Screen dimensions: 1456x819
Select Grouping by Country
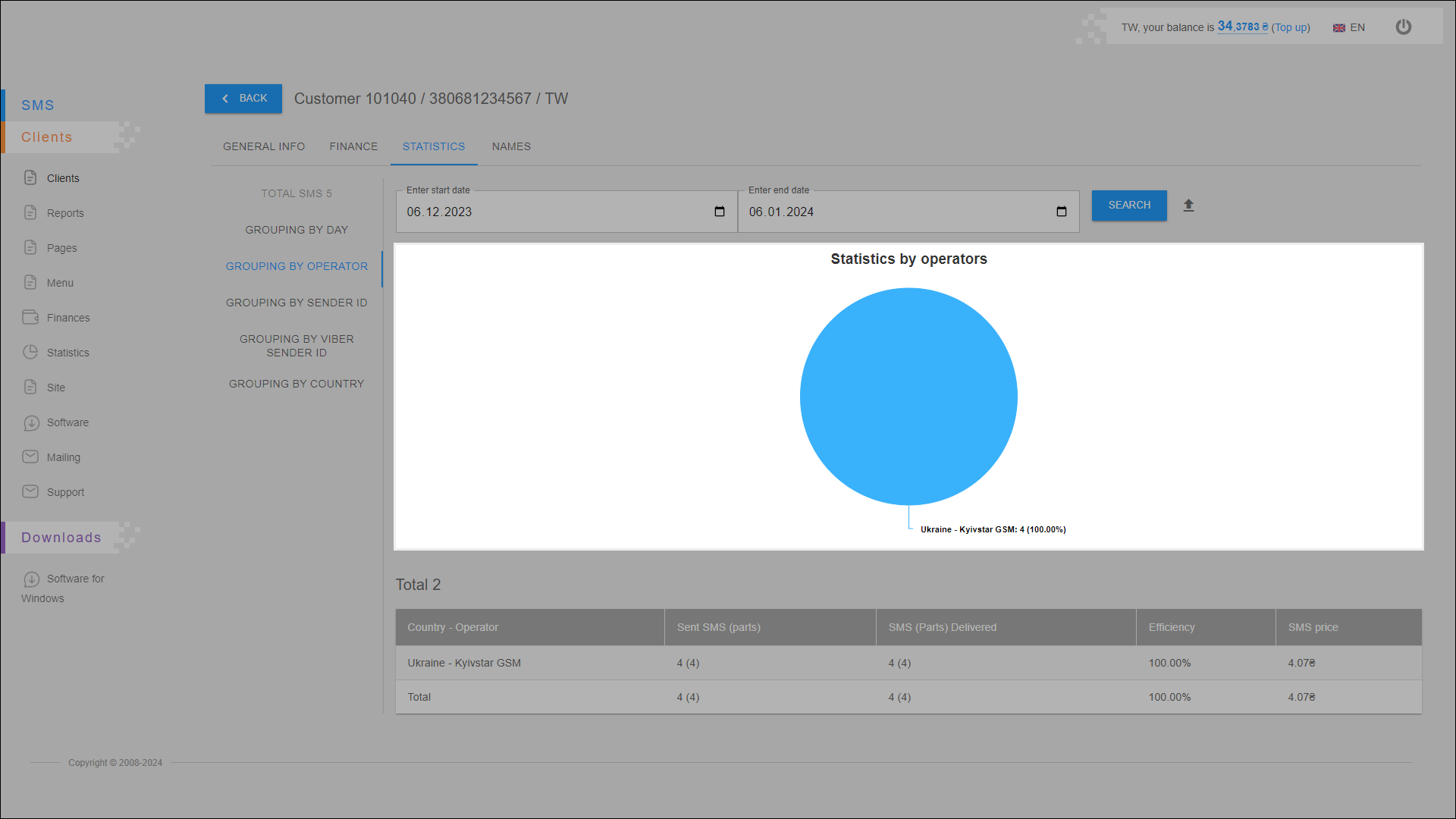coord(297,384)
